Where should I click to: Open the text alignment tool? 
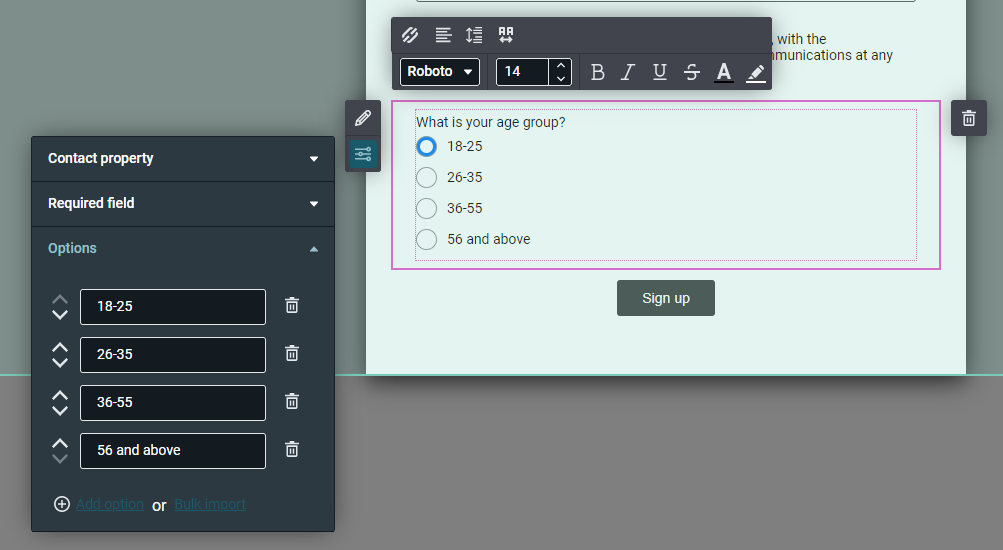click(443, 35)
